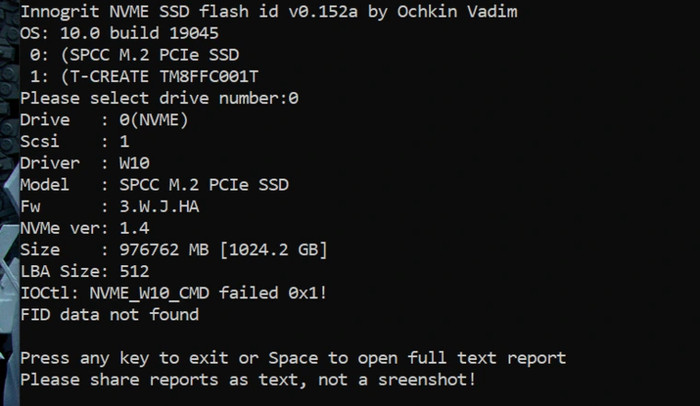This screenshot has width=700, height=406.
Task: Click the Drive 0(NVME) line
Action: click(105, 120)
